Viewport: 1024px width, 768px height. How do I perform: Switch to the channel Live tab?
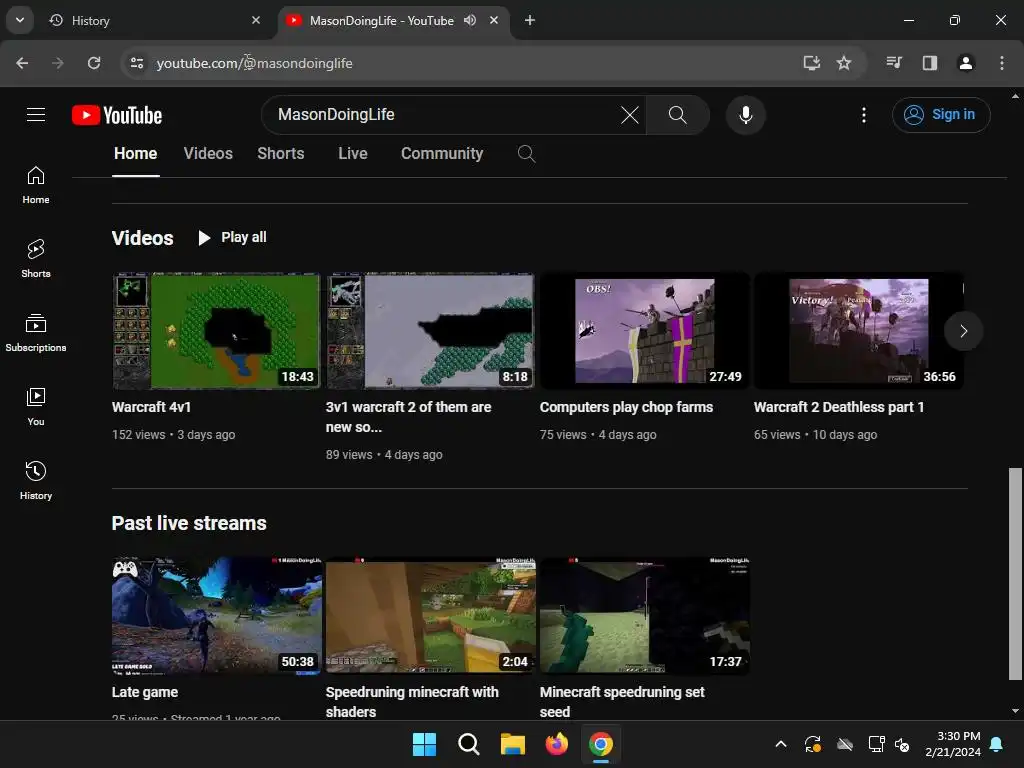point(353,153)
